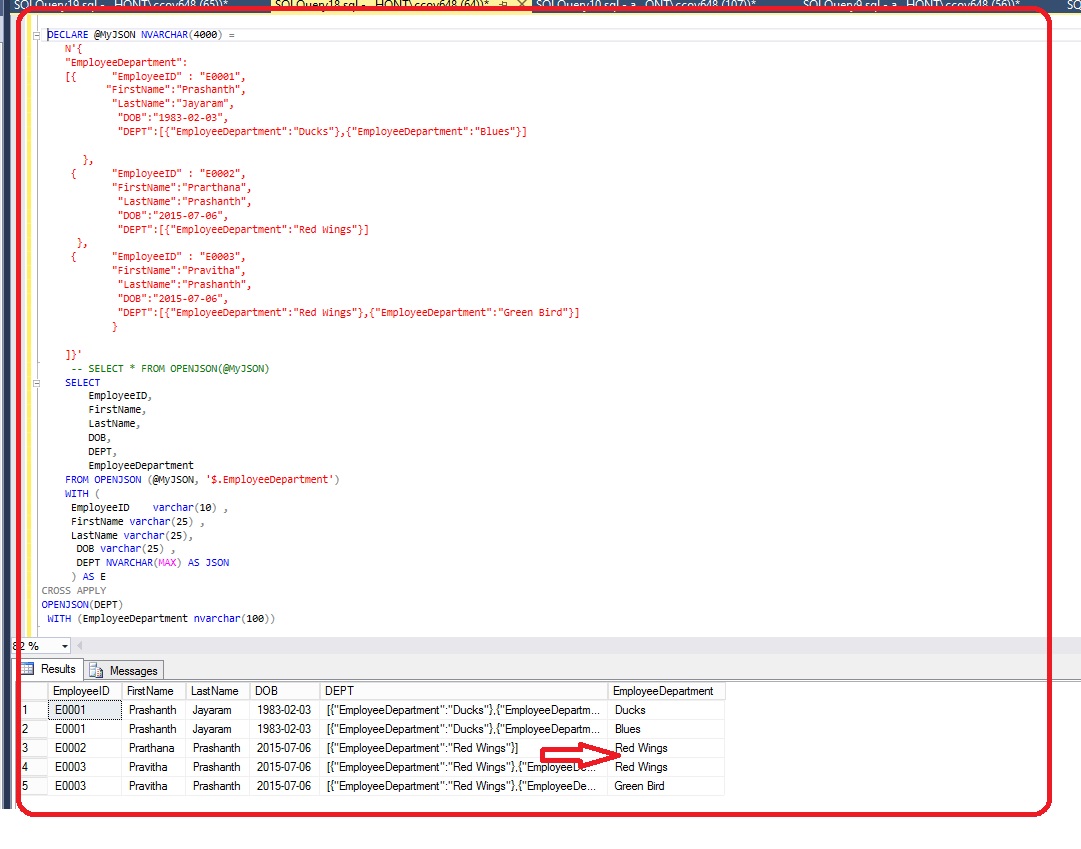Select the DOB column header in results

[x=284, y=691]
